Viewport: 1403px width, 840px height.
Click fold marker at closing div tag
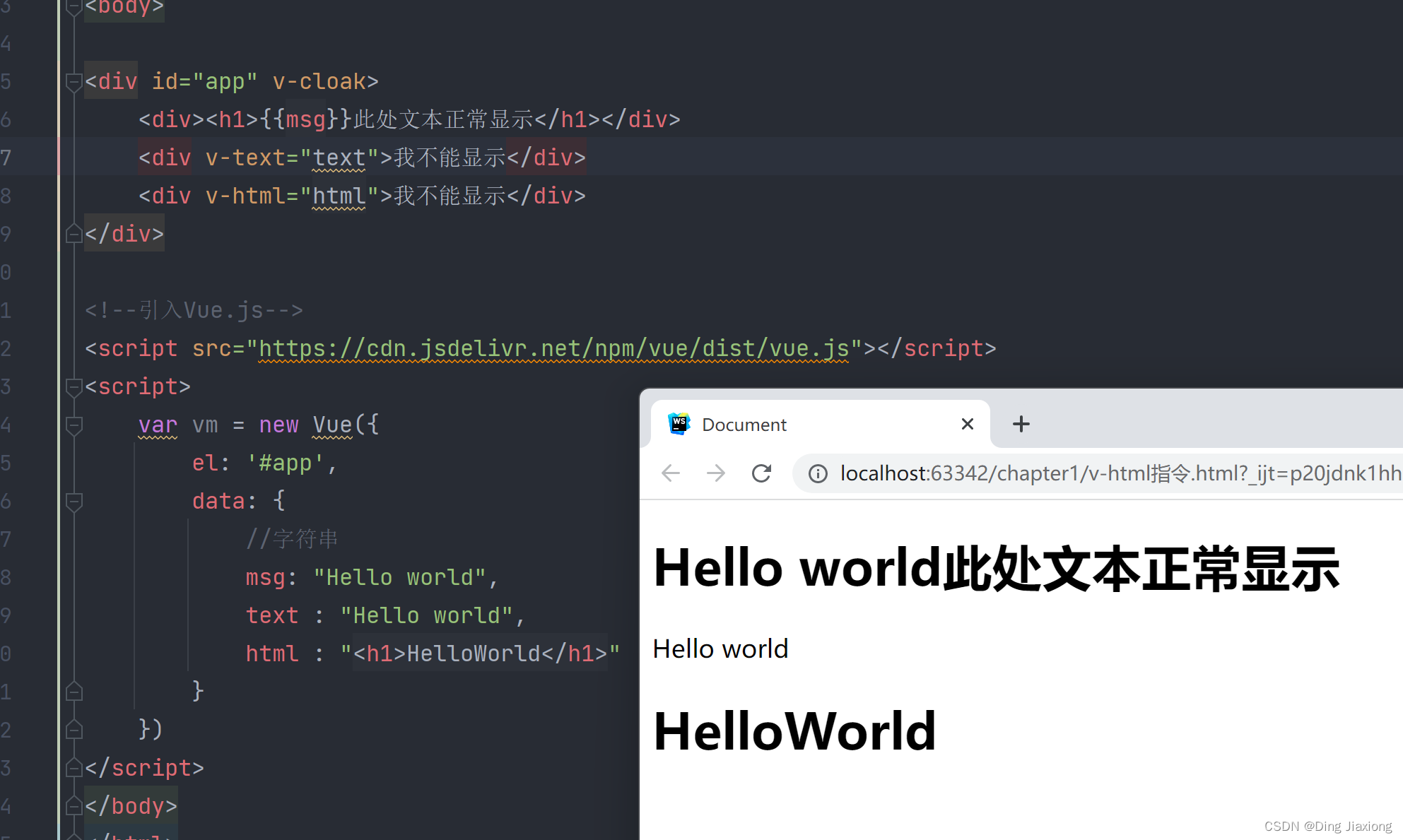[x=74, y=234]
